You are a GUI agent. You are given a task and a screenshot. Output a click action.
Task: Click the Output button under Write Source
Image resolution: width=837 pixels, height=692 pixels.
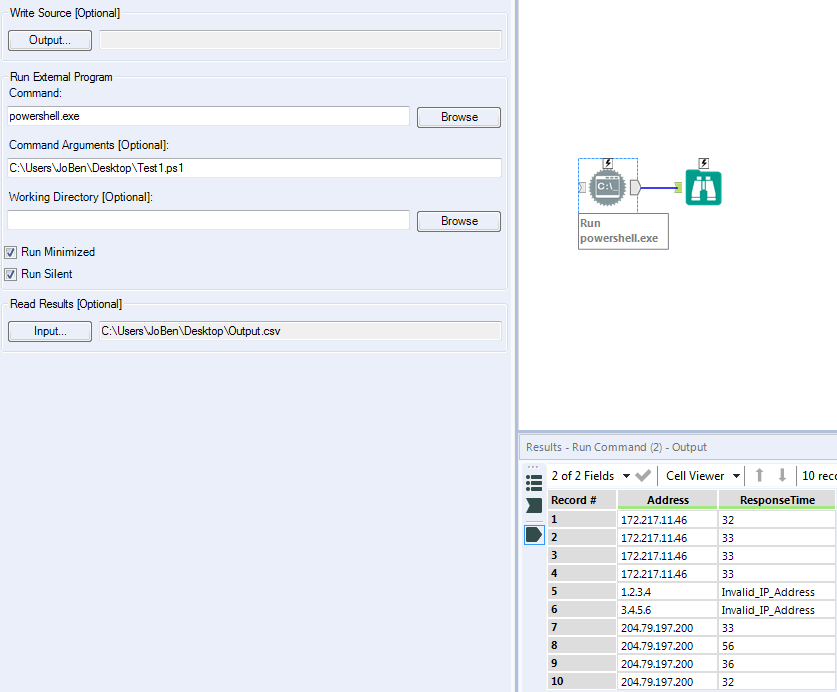point(49,40)
